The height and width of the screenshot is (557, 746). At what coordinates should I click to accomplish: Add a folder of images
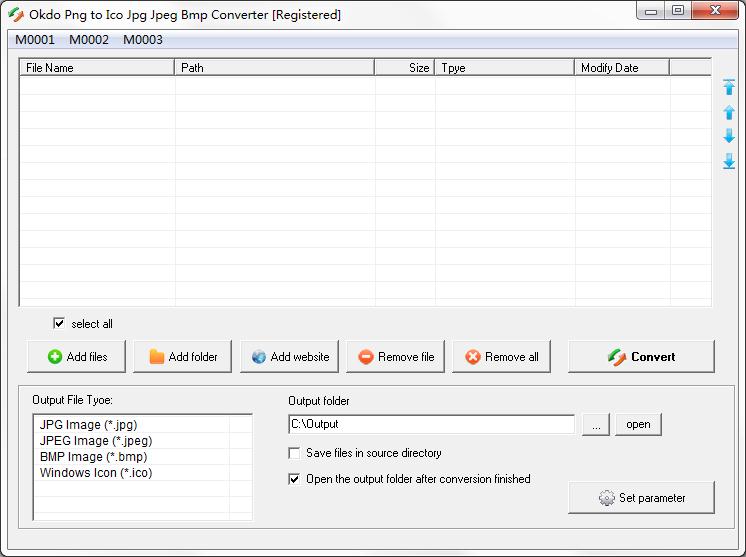(x=183, y=357)
